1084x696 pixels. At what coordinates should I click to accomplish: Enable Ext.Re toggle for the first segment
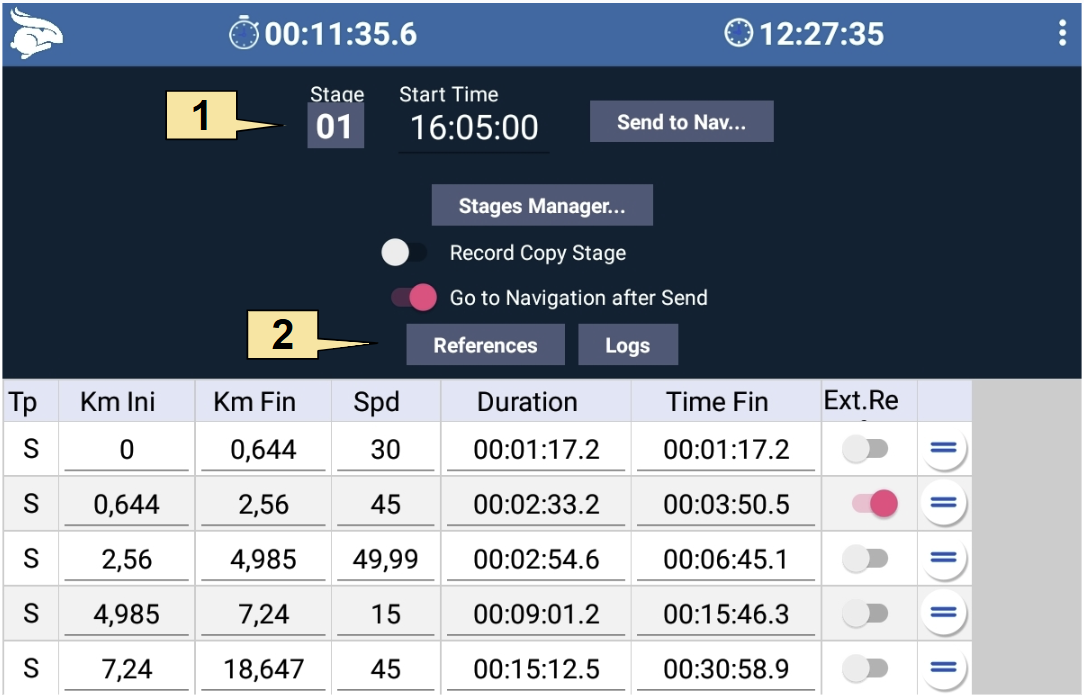pos(865,449)
